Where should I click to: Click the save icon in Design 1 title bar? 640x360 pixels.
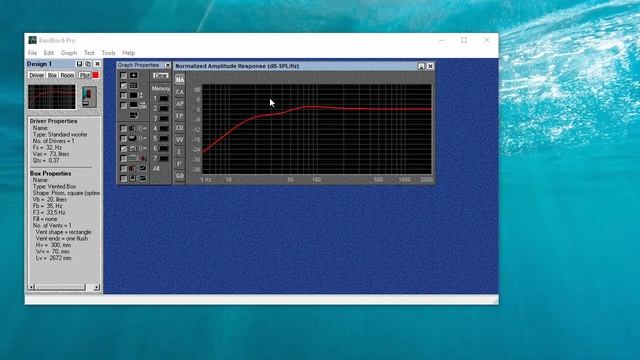[x=79, y=64]
